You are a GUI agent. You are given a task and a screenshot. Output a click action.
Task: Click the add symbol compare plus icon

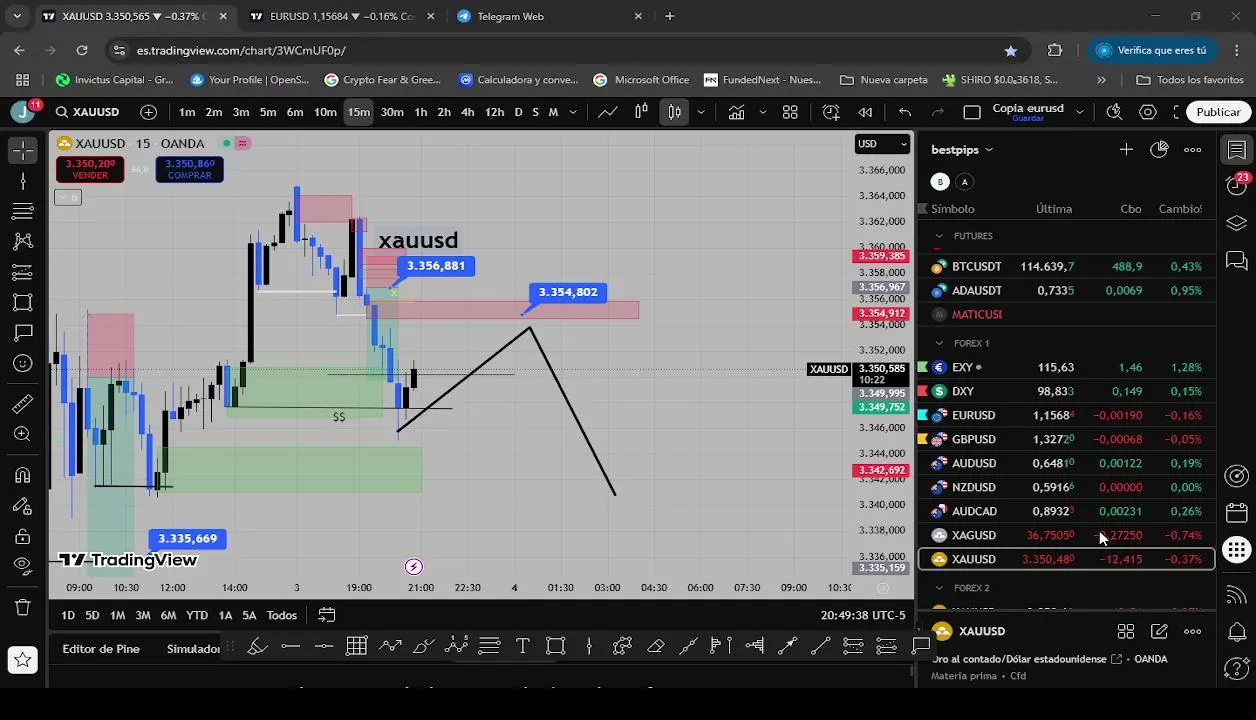point(149,112)
